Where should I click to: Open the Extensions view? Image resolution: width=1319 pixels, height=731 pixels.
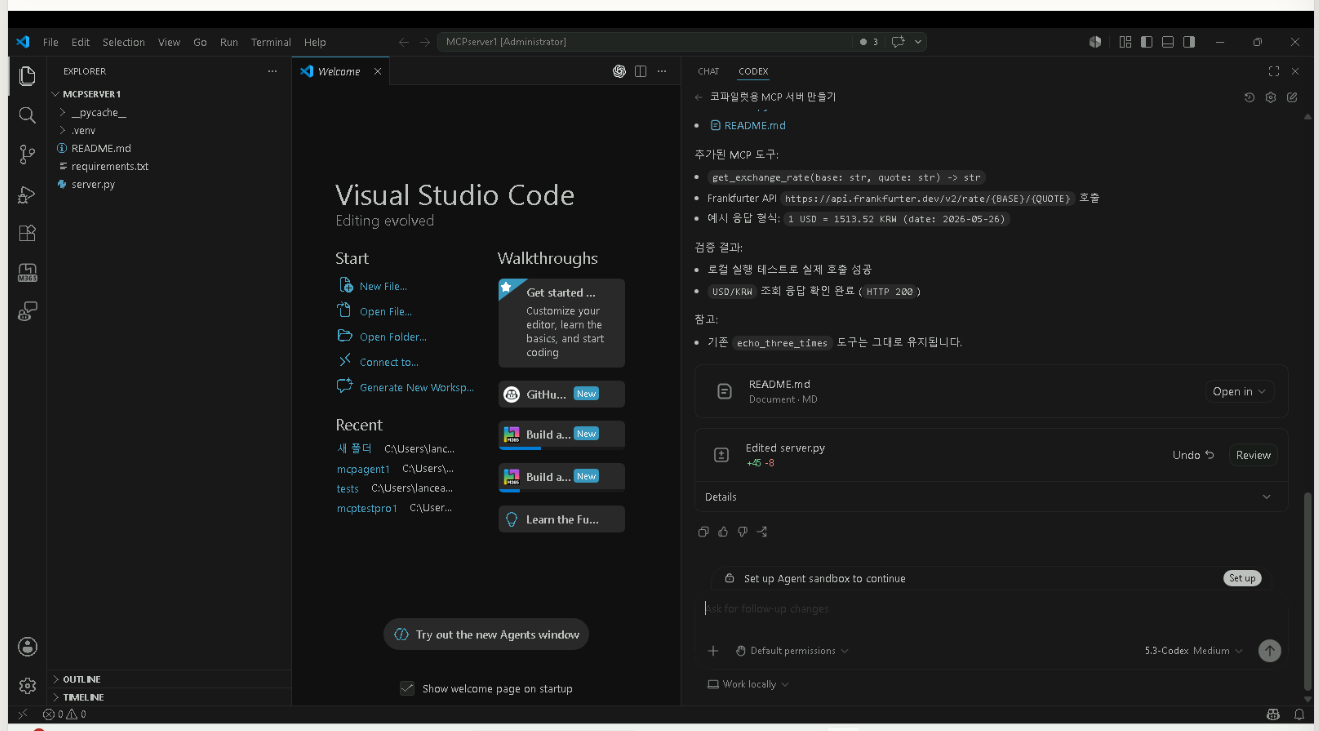click(27, 233)
